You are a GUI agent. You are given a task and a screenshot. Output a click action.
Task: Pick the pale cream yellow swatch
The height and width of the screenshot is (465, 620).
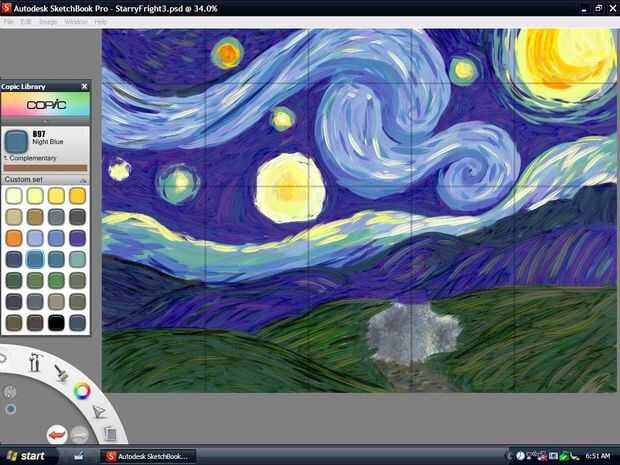(x=14, y=196)
